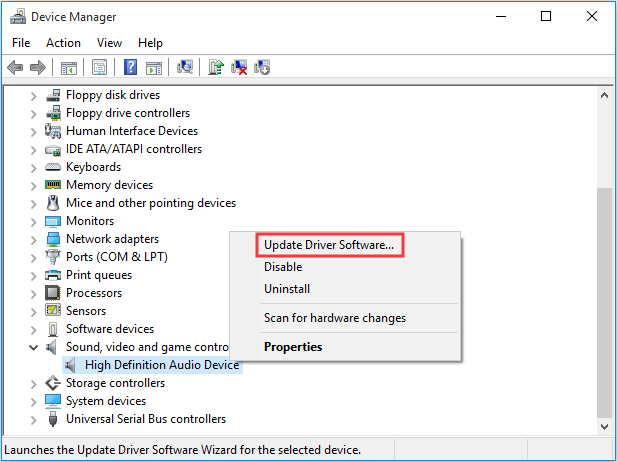
Task: Choose Properties from the context menu
Action: (293, 347)
